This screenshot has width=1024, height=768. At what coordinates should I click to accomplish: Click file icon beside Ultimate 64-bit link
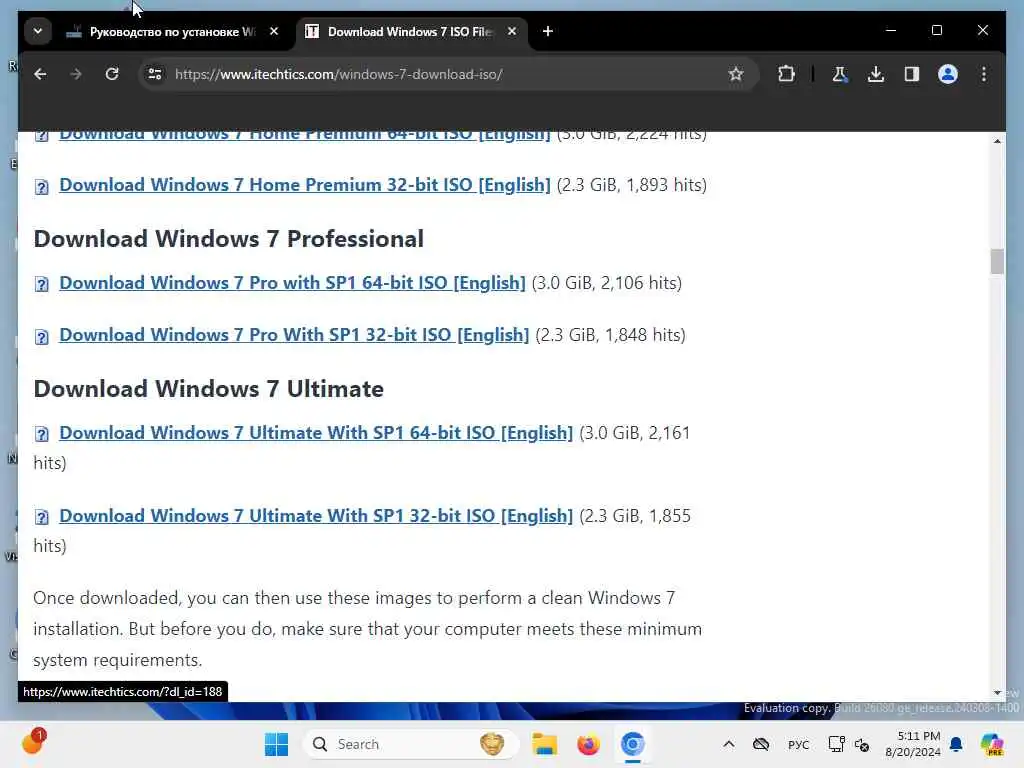(42, 434)
